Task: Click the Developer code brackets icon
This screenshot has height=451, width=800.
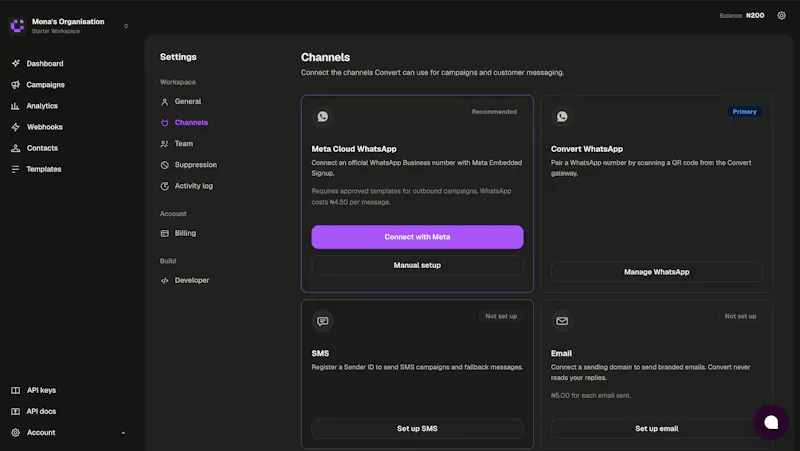Action: (164, 280)
